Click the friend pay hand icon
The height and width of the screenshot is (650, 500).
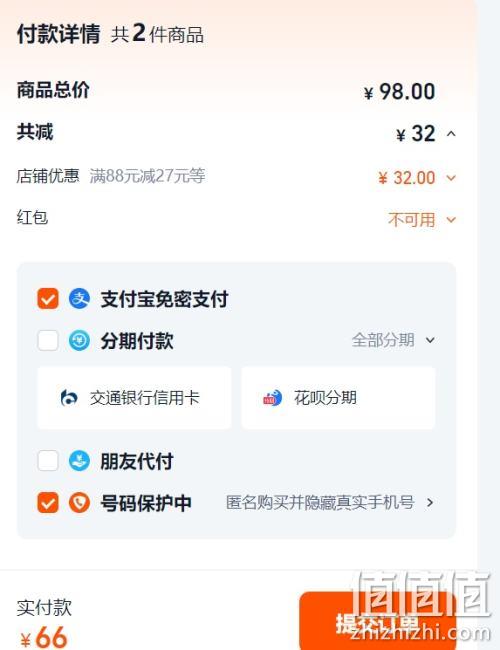point(79,461)
